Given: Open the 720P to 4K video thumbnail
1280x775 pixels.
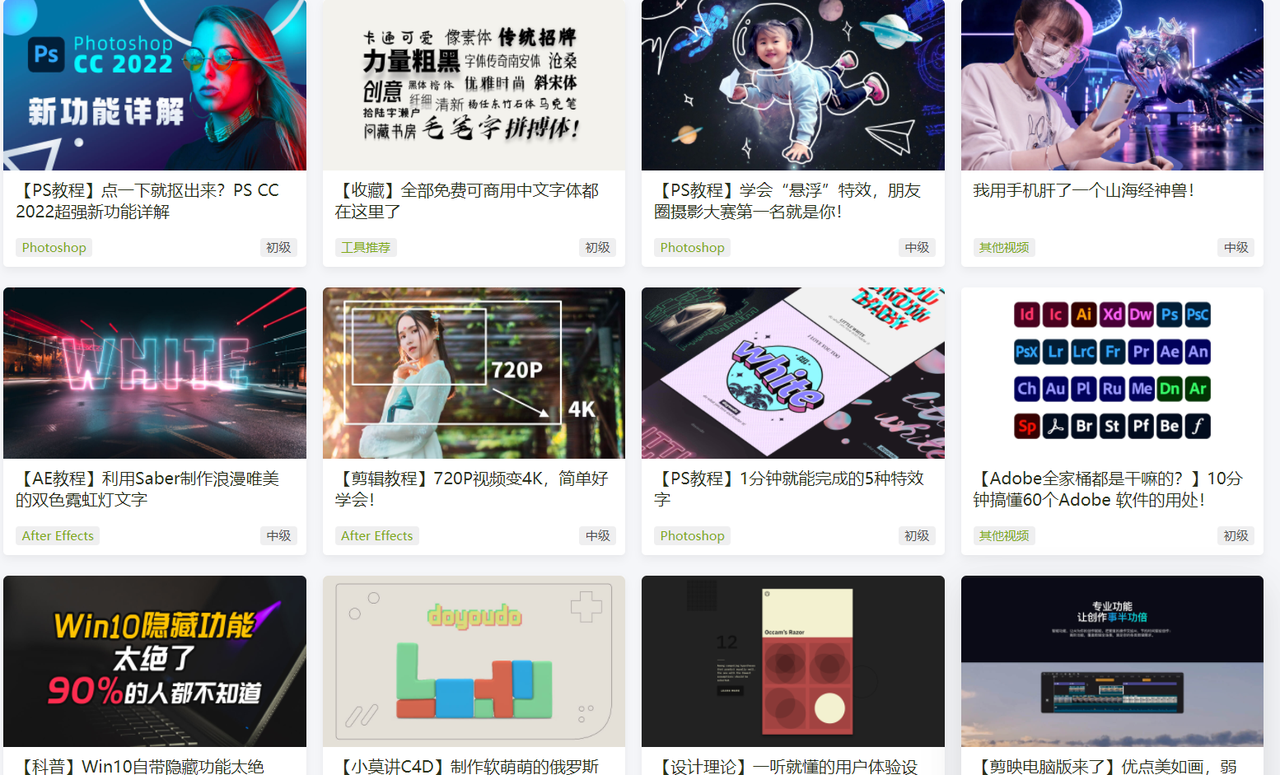Looking at the screenshot, I should 474,373.
